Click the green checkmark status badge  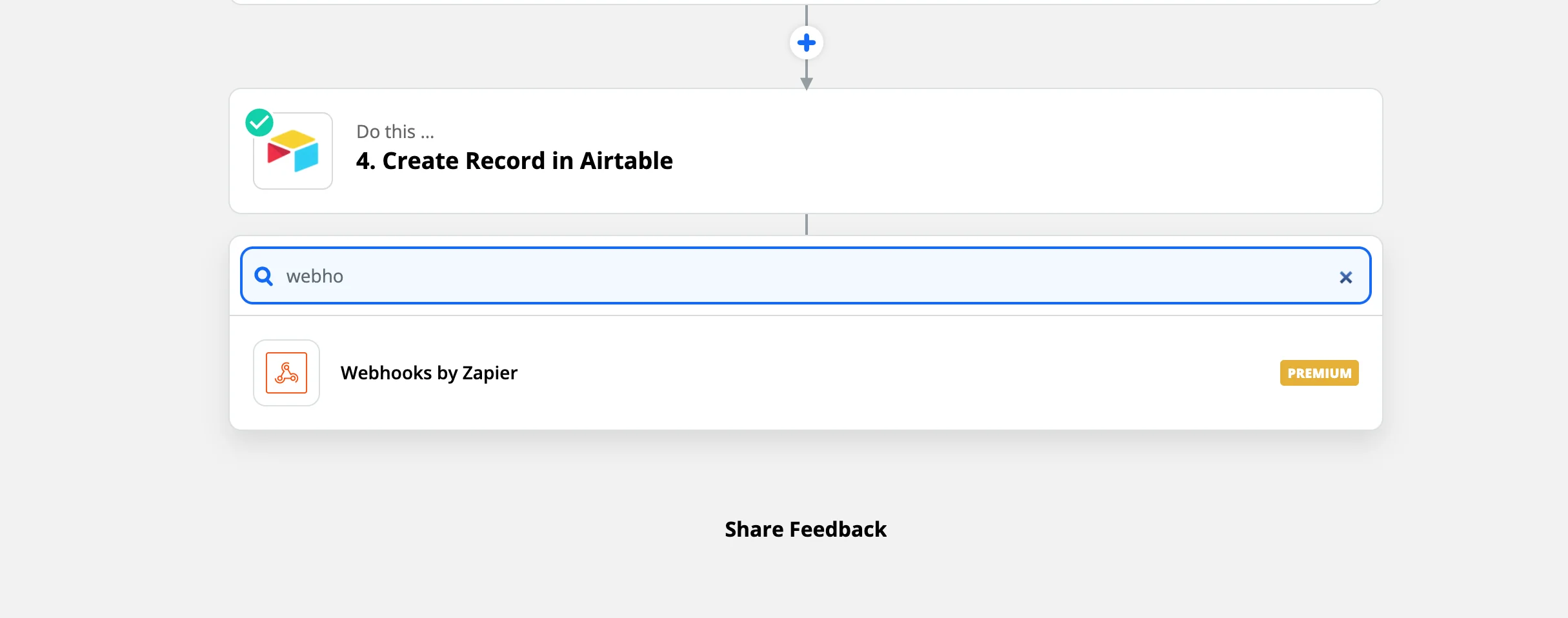coord(259,123)
